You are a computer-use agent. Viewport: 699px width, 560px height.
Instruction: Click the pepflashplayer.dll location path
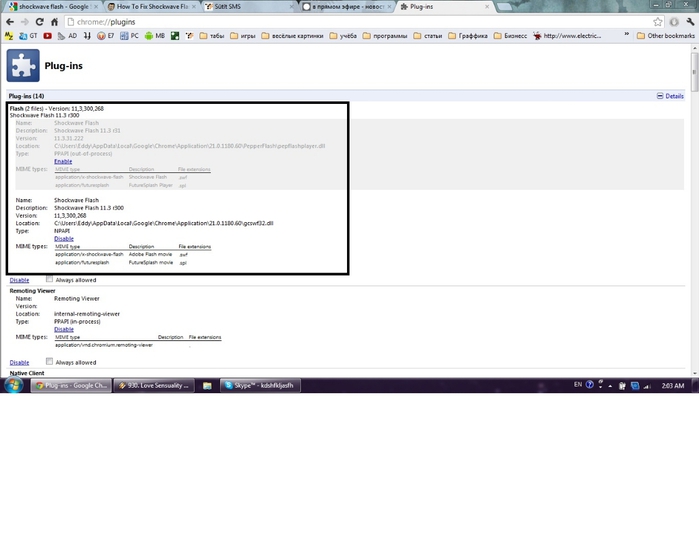(x=189, y=146)
